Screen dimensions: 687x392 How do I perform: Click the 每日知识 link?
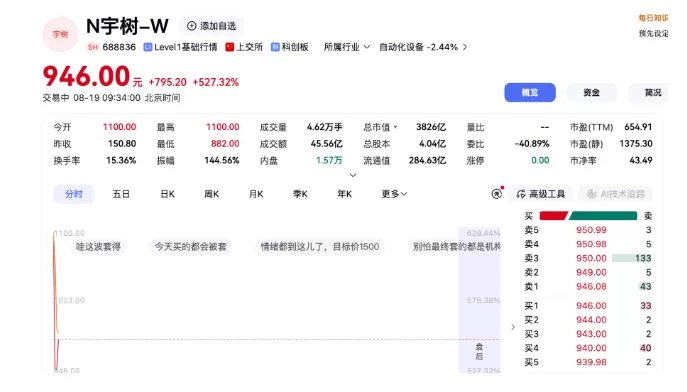pos(653,18)
